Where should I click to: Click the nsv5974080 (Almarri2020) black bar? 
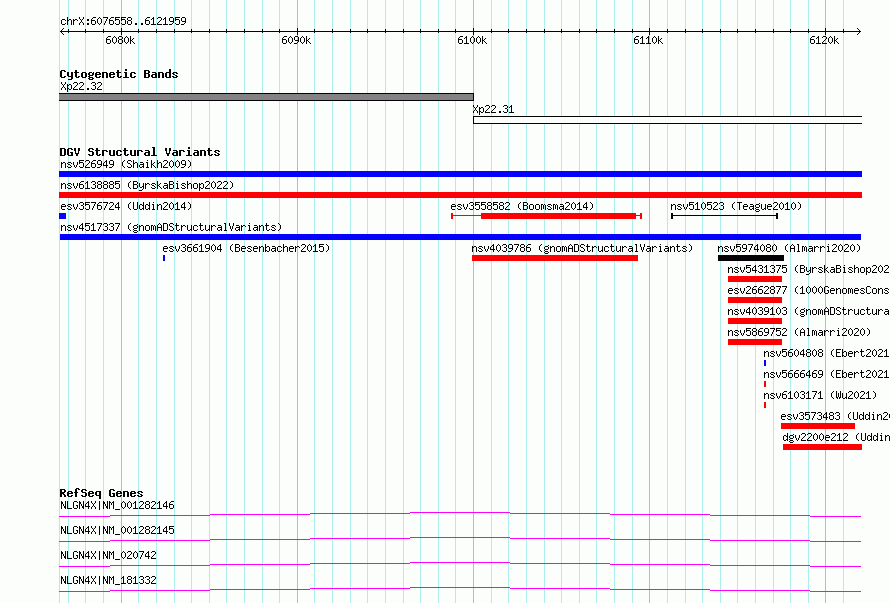click(x=750, y=258)
